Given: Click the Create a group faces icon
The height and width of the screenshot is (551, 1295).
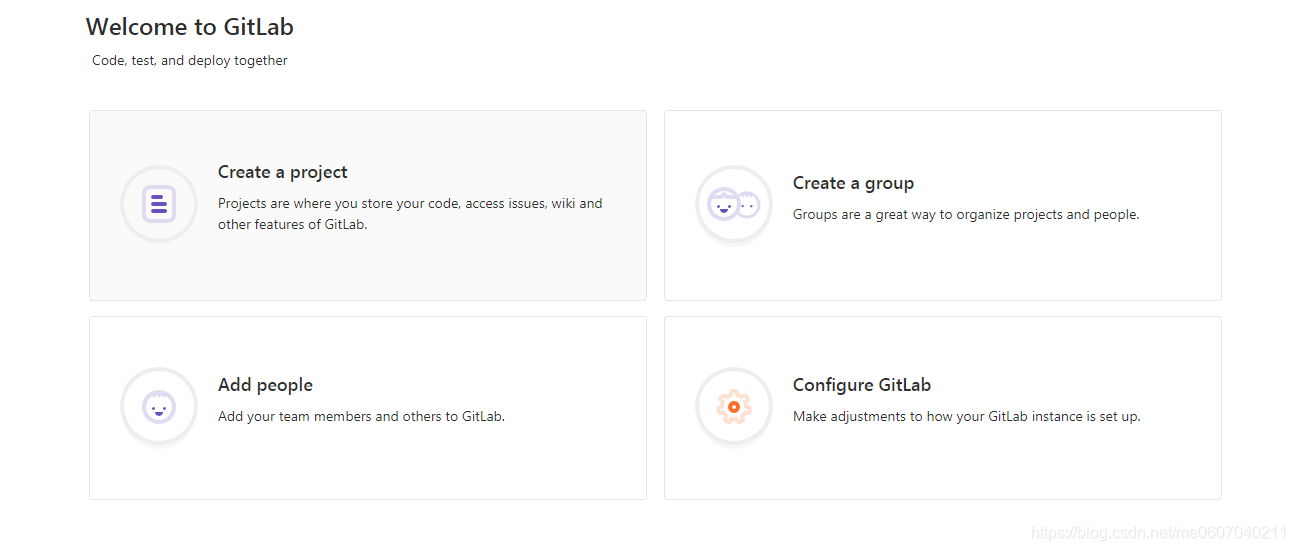Looking at the screenshot, I should pyautogui.click(x=734, y=204).
